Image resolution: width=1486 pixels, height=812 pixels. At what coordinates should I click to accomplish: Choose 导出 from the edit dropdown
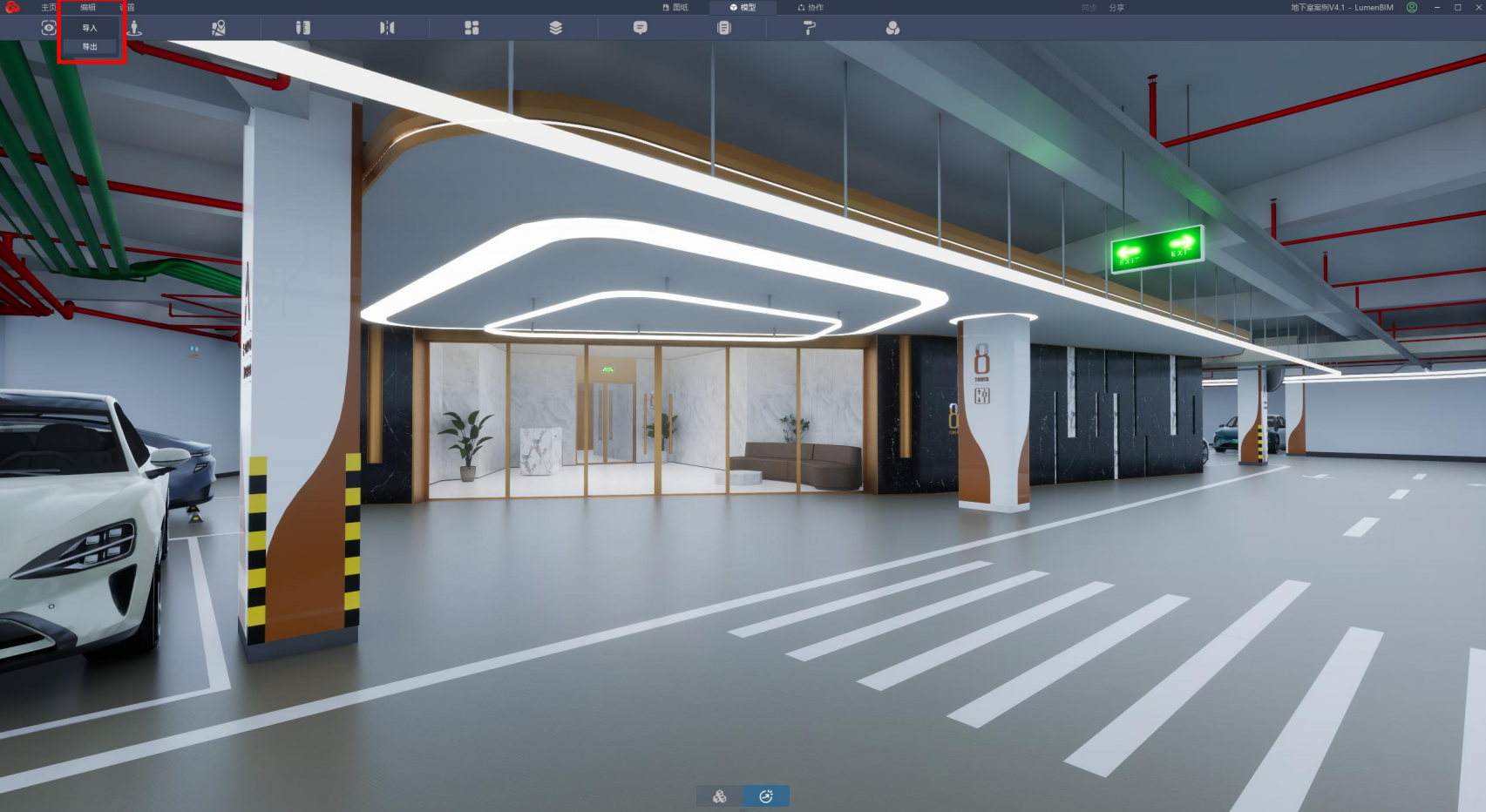[90, 47]
